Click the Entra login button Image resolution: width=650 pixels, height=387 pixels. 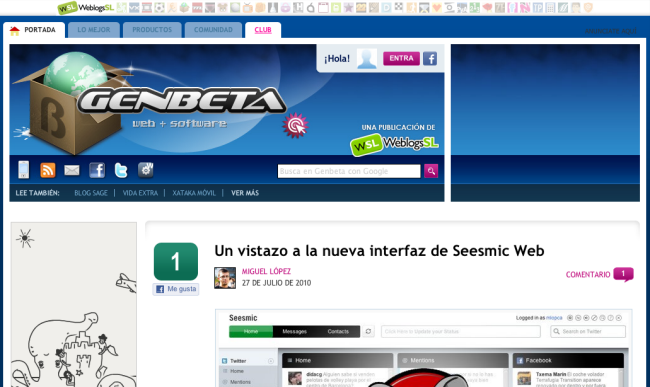point(401,58)
